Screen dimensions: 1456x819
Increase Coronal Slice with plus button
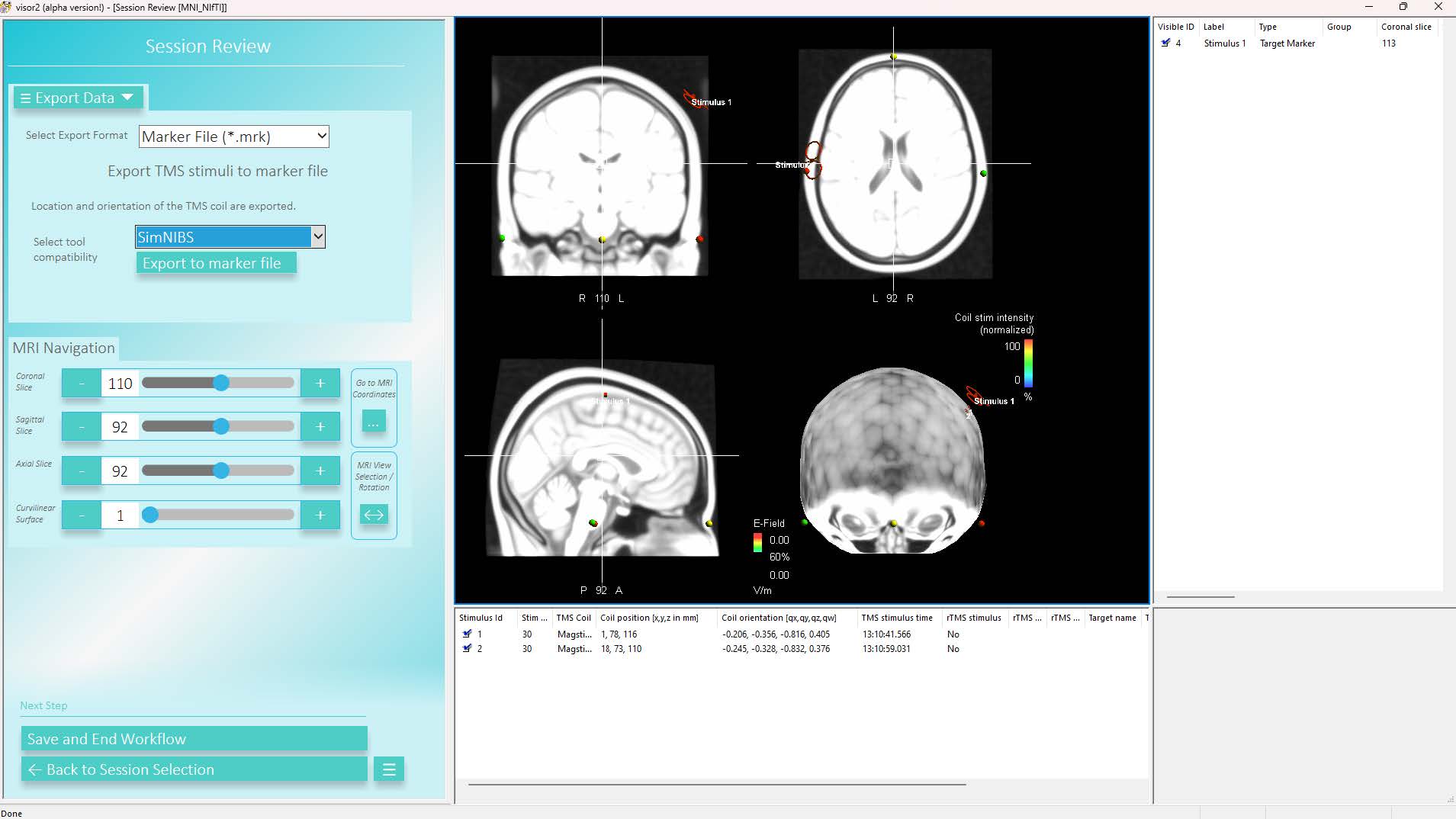[320, 384]
